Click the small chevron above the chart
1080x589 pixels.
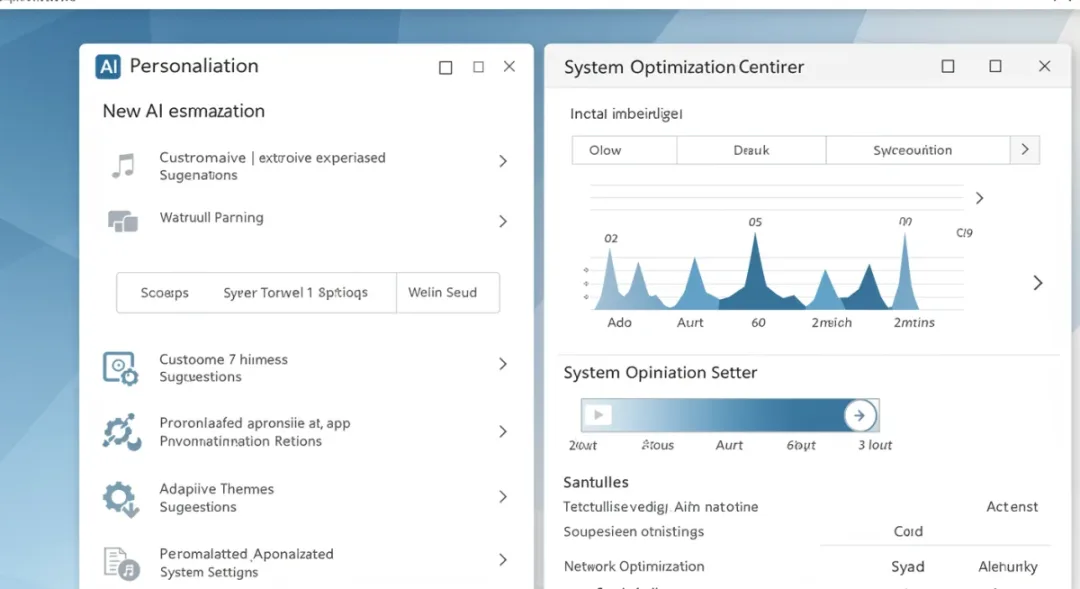tap(979, 198)
